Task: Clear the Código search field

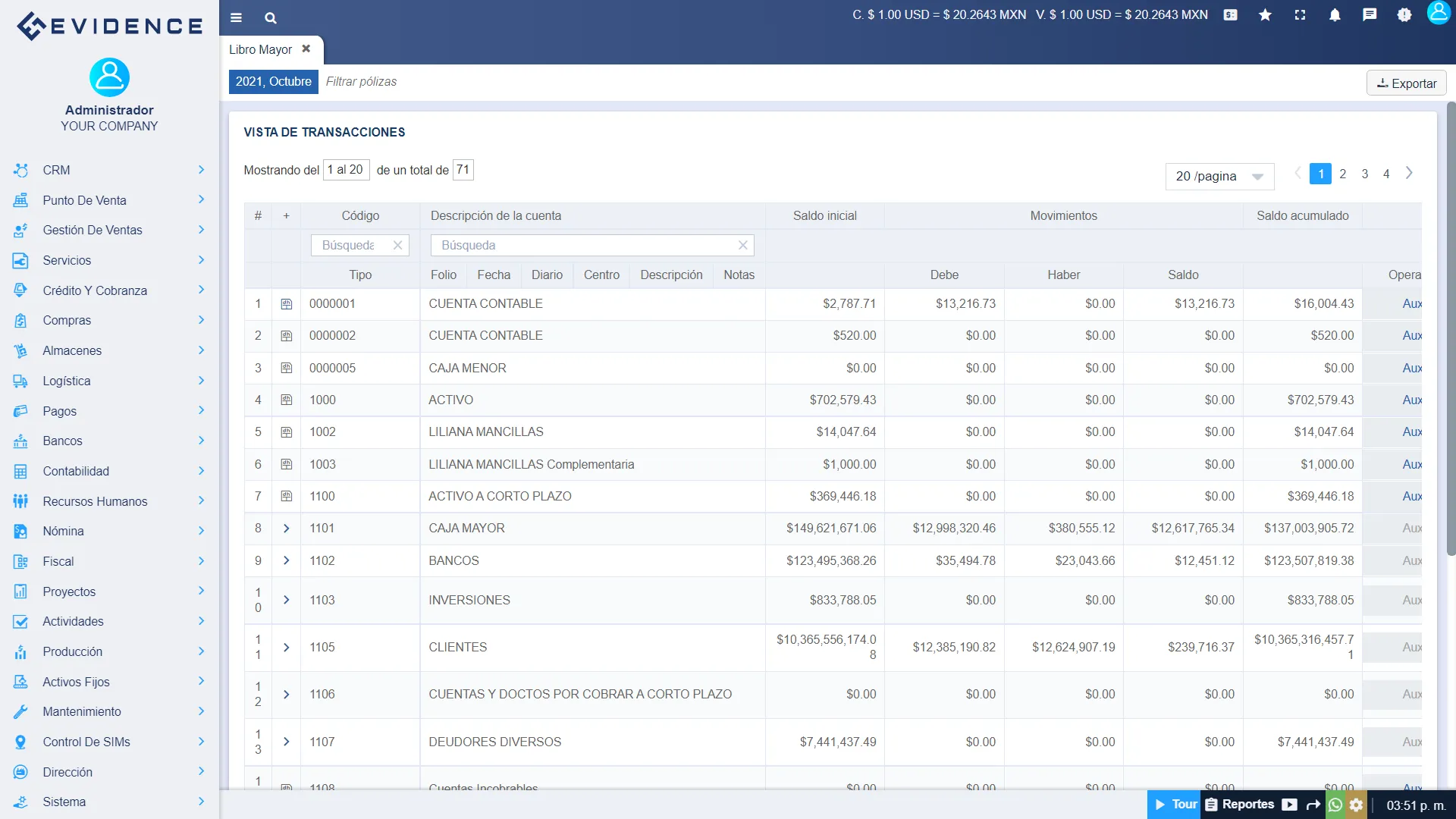Action: pos(397,245)
